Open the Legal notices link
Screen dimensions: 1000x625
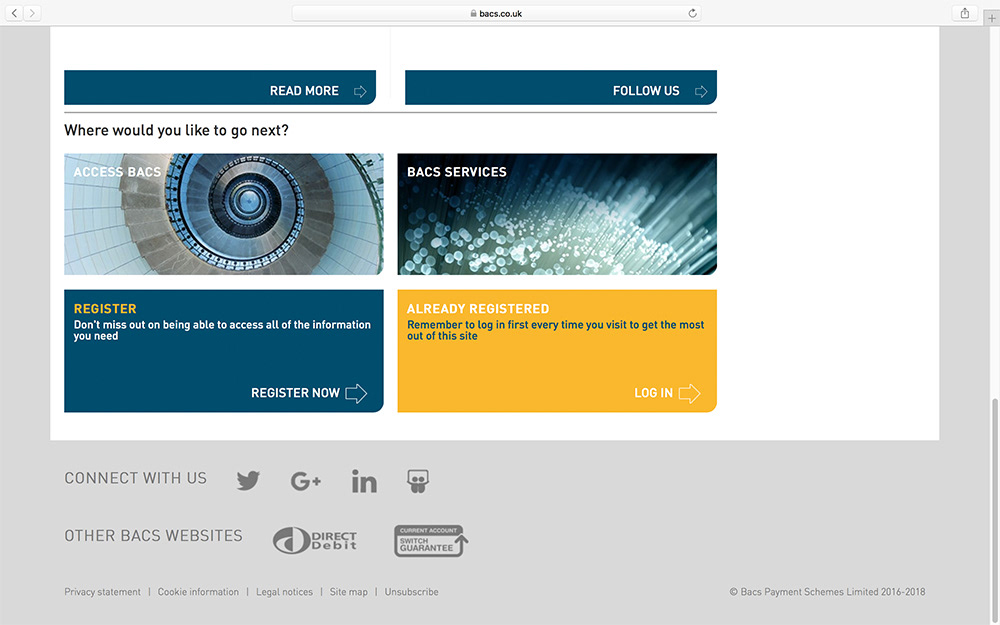(x=284, y=592)
